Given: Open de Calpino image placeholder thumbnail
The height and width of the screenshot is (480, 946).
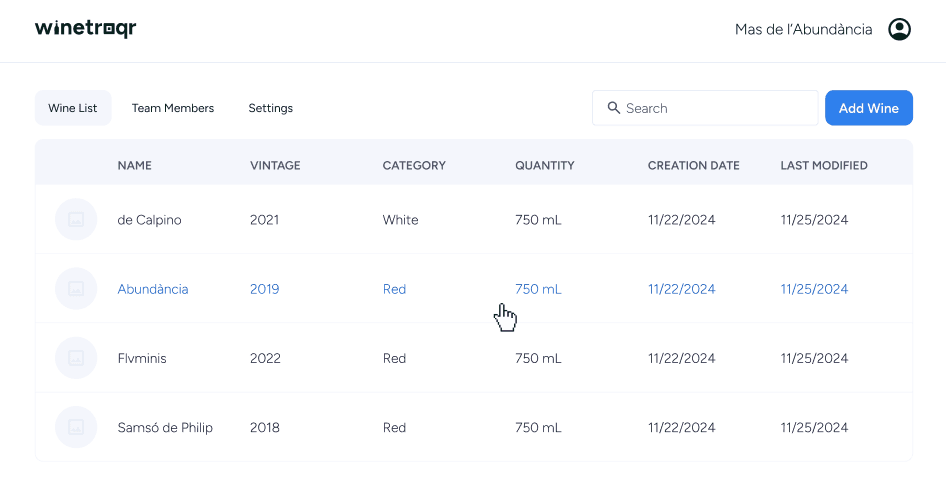Looking at the screenshot, I should [x=76, y=220].
